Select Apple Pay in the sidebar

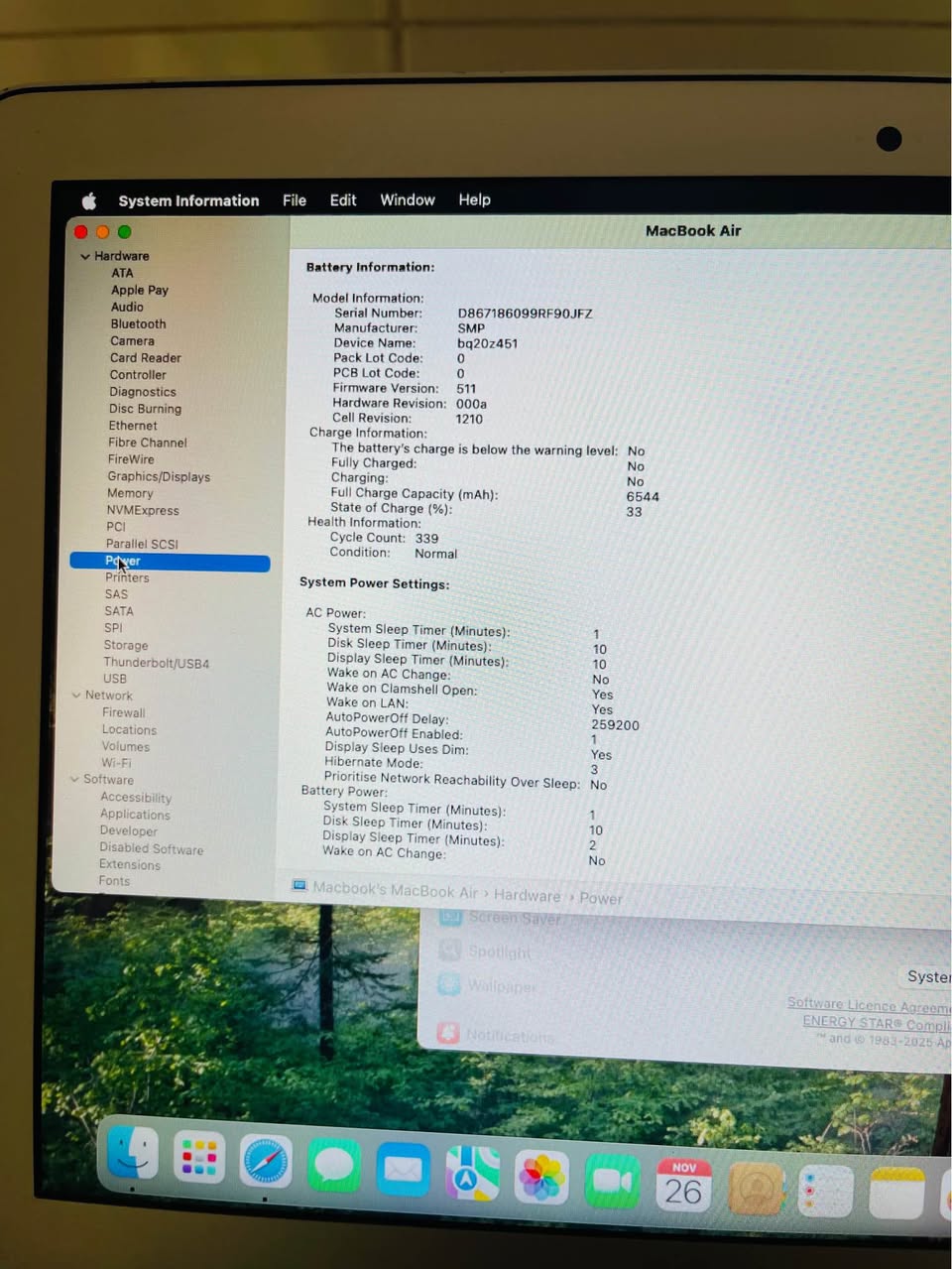pos(140,290)
